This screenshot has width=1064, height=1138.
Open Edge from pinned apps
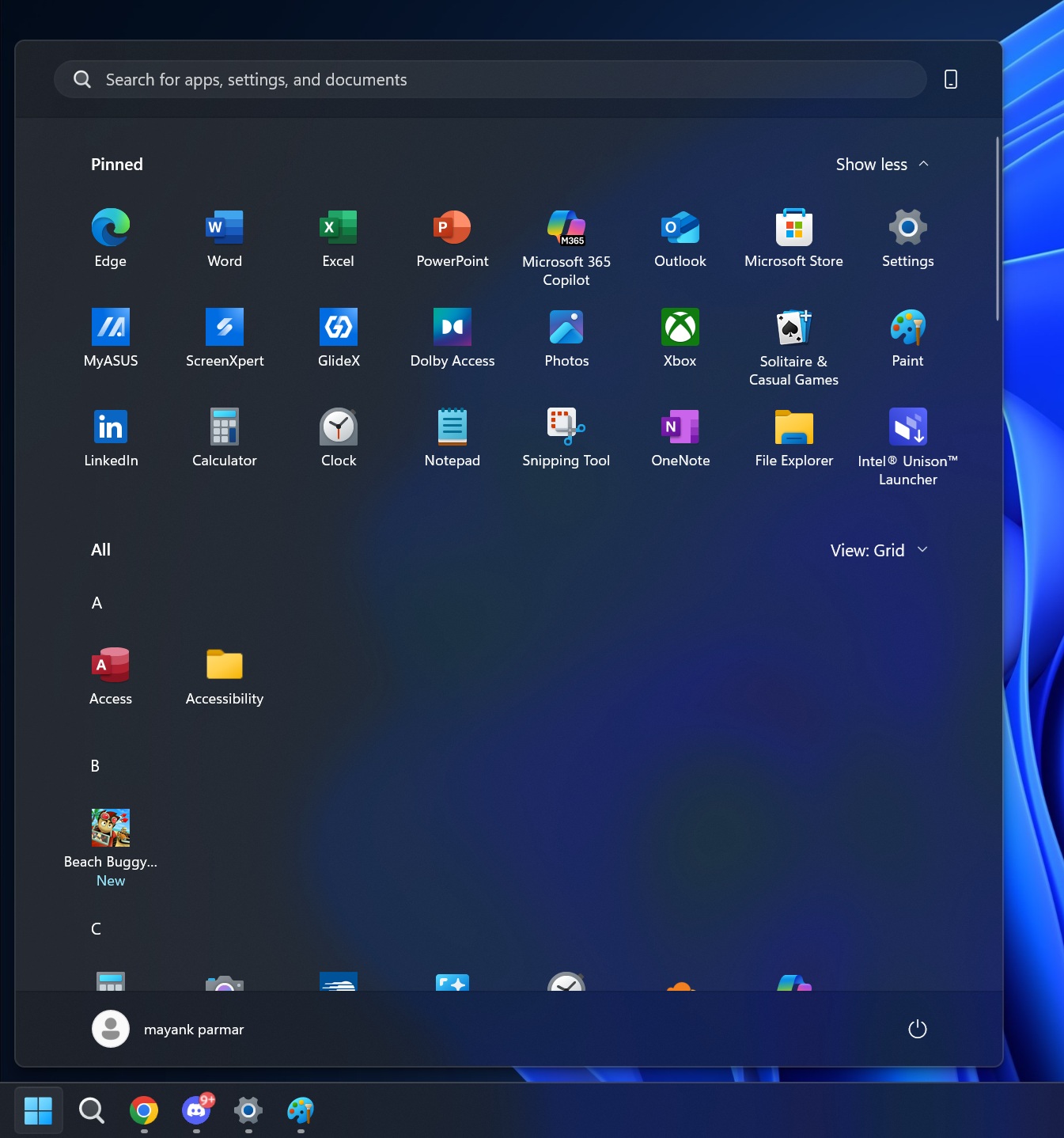click(x=111, y=238)
